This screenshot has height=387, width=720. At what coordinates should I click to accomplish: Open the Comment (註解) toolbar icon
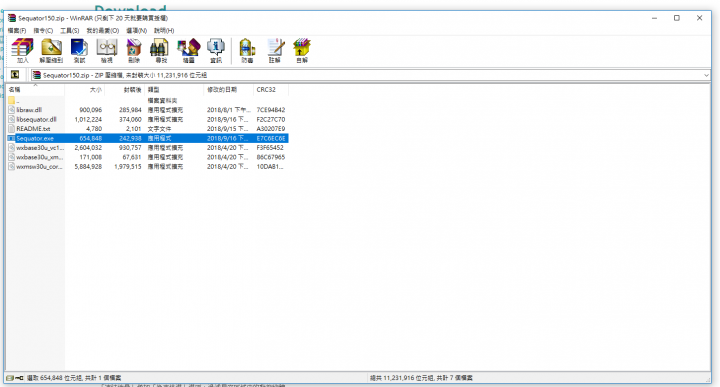click(275, 50)
